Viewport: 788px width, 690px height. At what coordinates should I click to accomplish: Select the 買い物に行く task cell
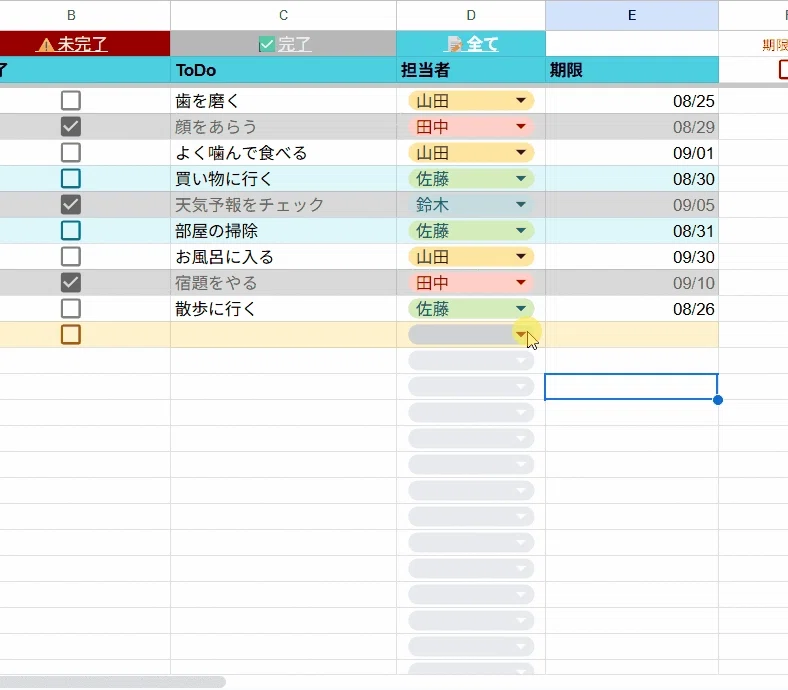[283, 178]
